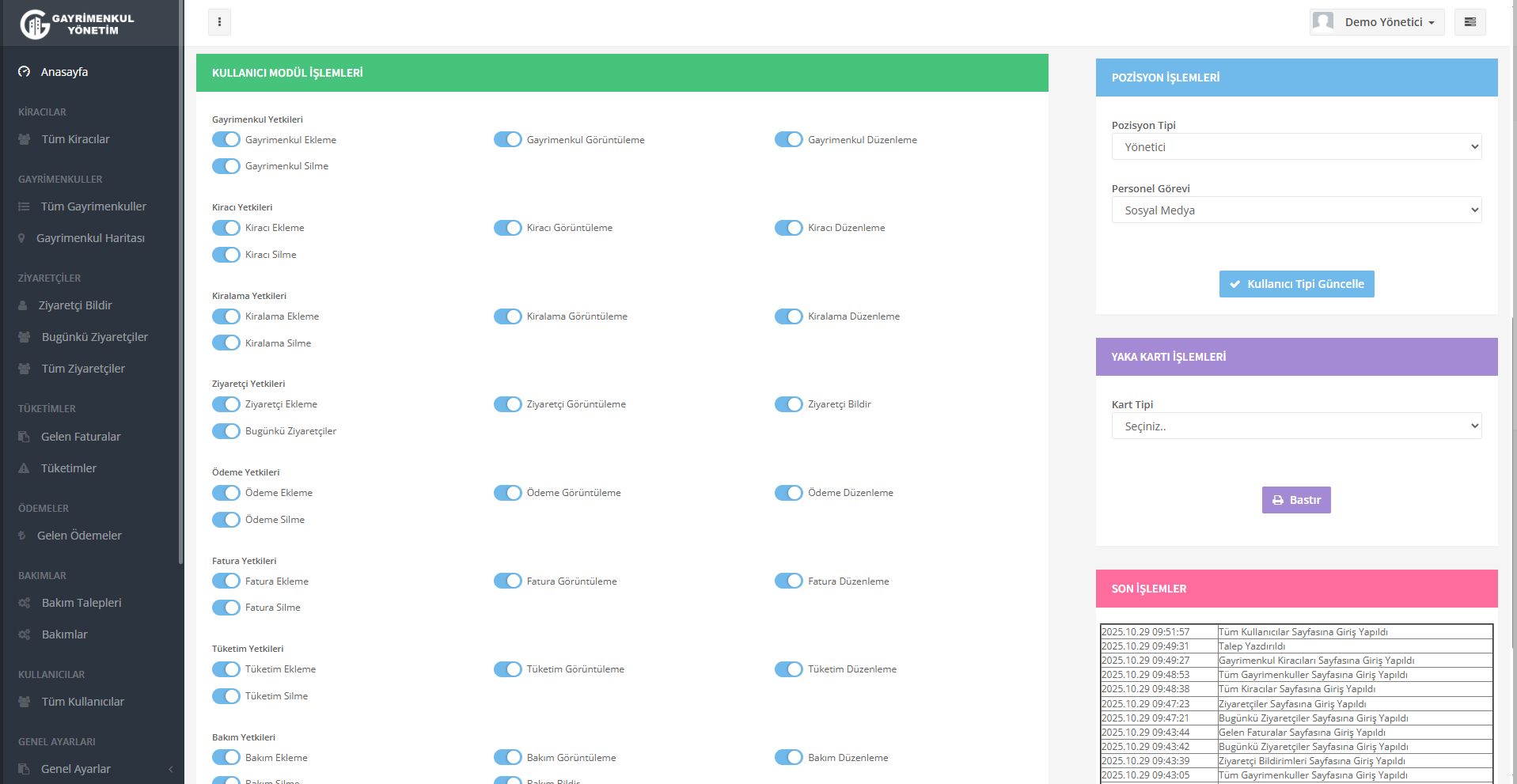Click the Anasayfa dashboard gauge icon
Screen dimensions: 1517x784
[25, 72]
